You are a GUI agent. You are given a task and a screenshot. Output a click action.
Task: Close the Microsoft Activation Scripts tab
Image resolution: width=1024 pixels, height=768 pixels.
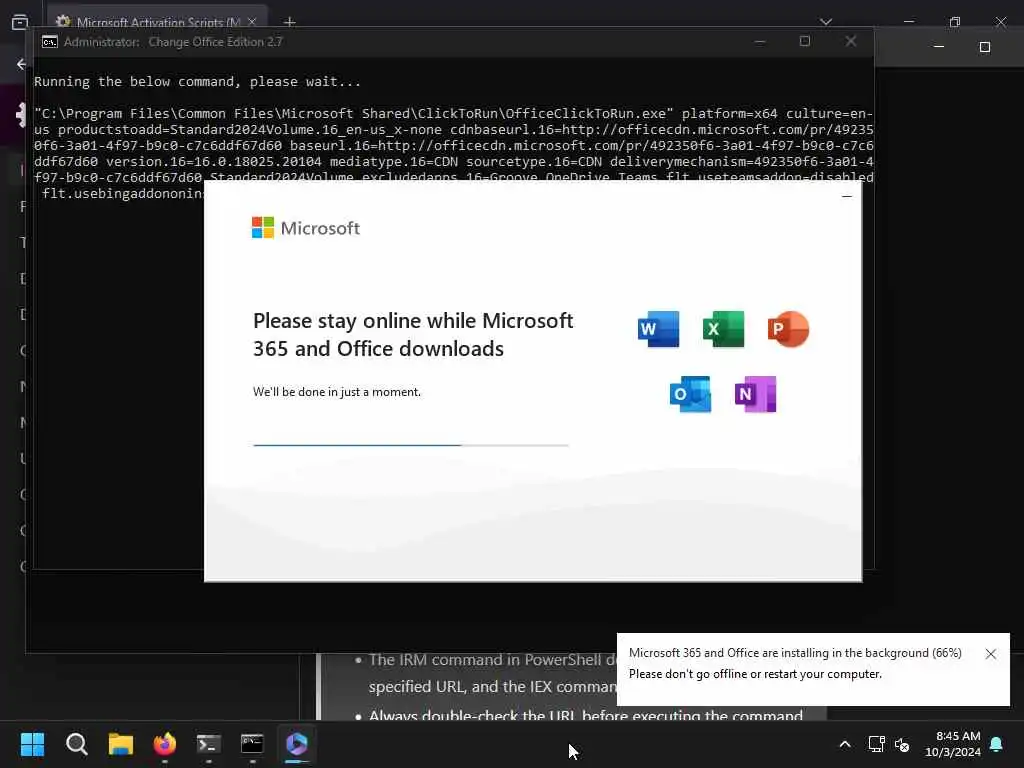coord(252,22)
